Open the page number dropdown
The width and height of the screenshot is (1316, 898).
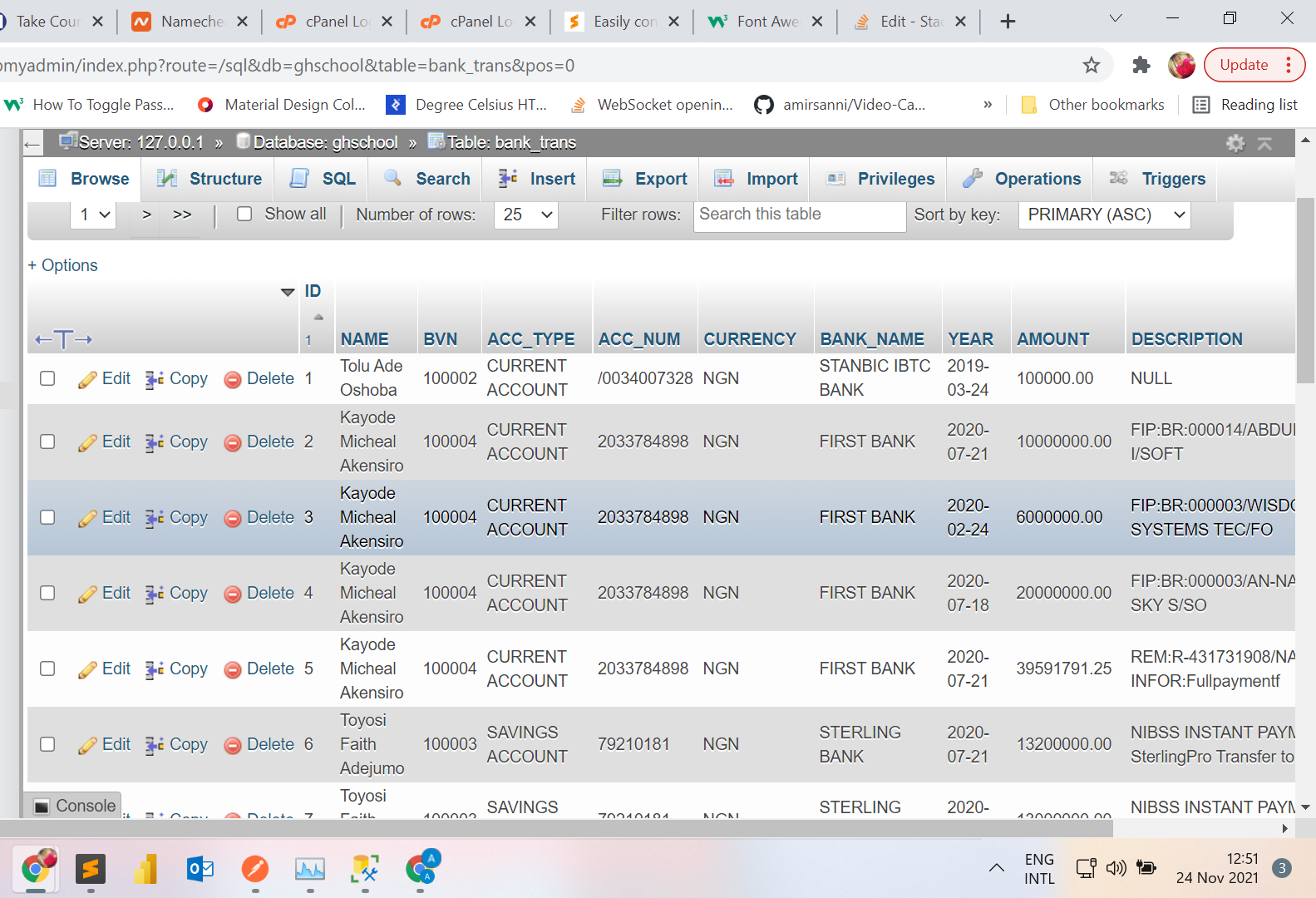point(92,215)
